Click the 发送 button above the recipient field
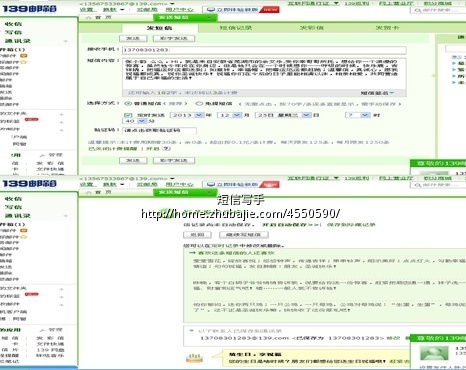 coord(133,39)
